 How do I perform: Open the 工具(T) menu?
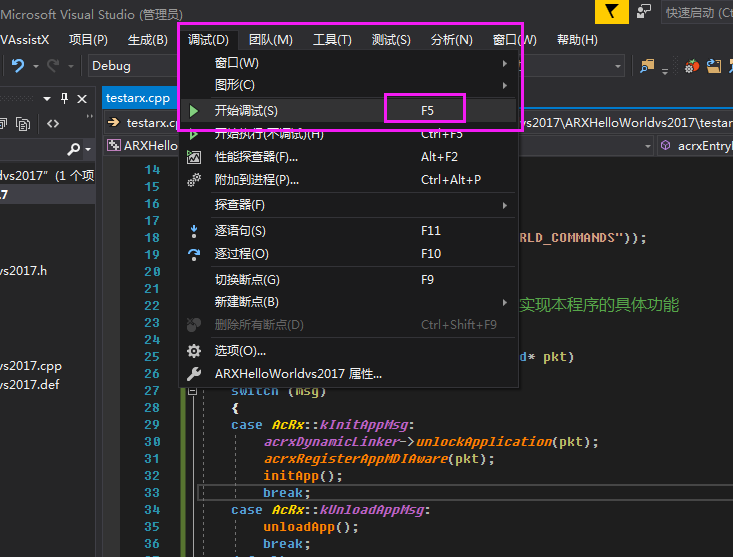click(332, 40)
